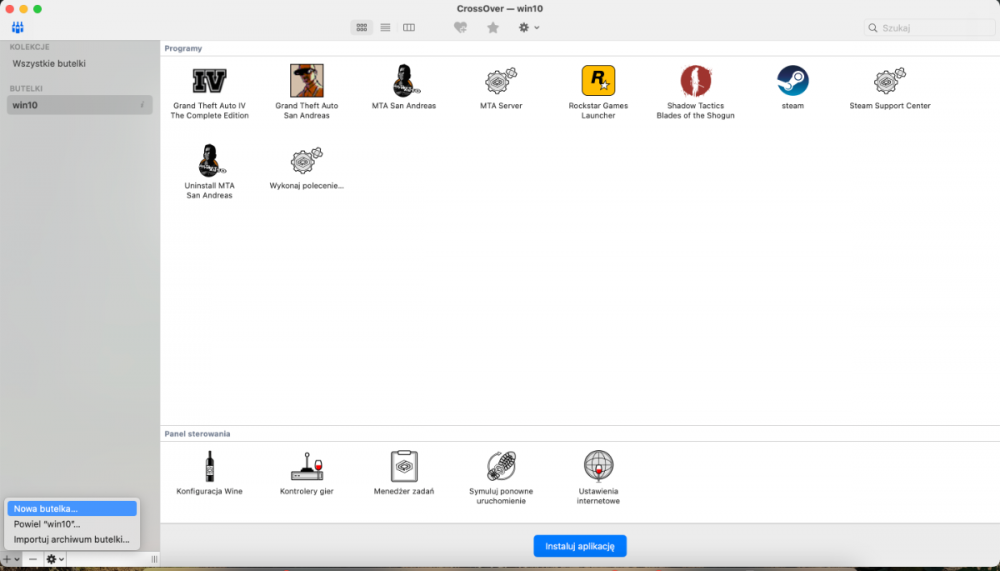Image resolution: width=1000 pixels, height=571 pixels.
Task: Click the CrossOver bottles sidebar icon
Action: point(18,27)
